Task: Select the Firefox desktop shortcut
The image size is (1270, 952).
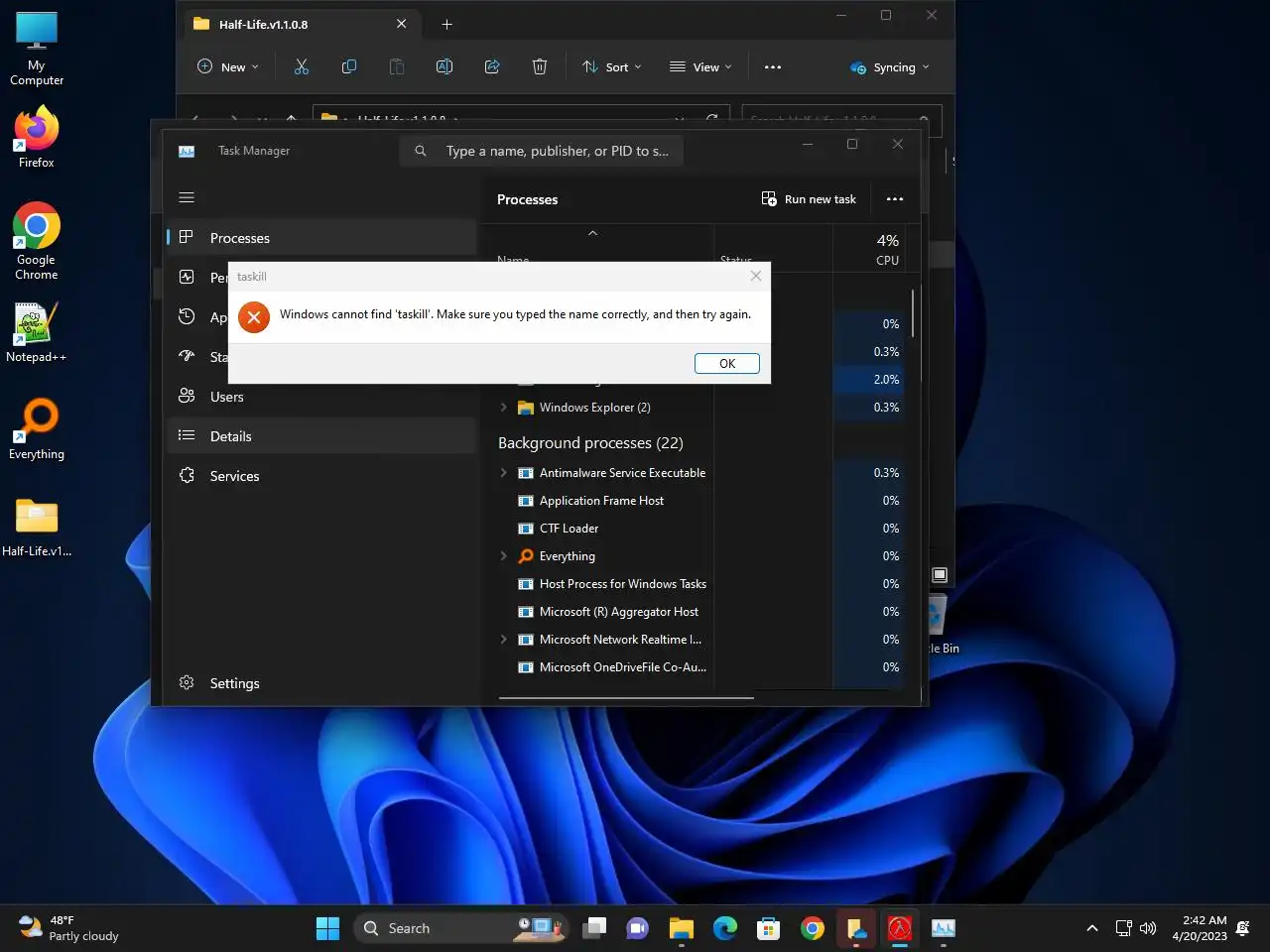Action: coord(37,137)
